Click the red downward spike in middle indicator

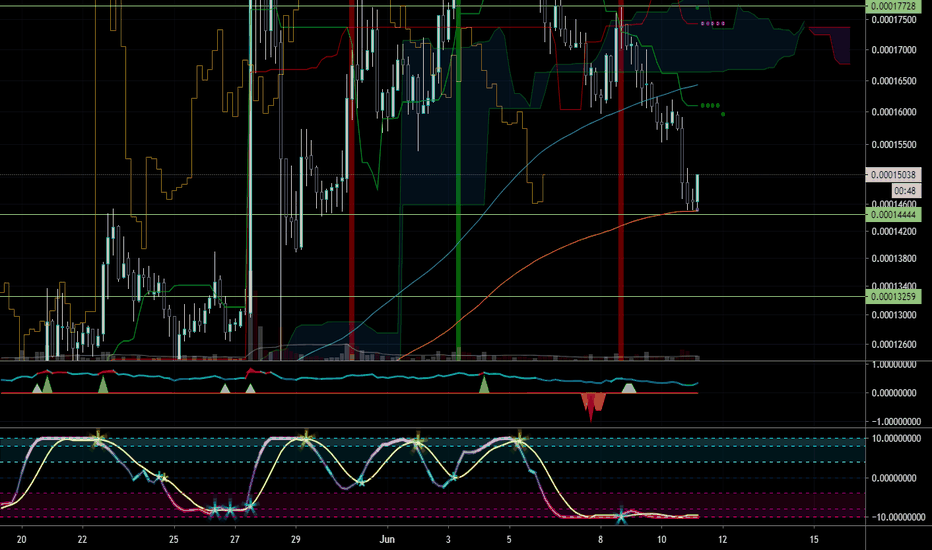tap(592, 406)
